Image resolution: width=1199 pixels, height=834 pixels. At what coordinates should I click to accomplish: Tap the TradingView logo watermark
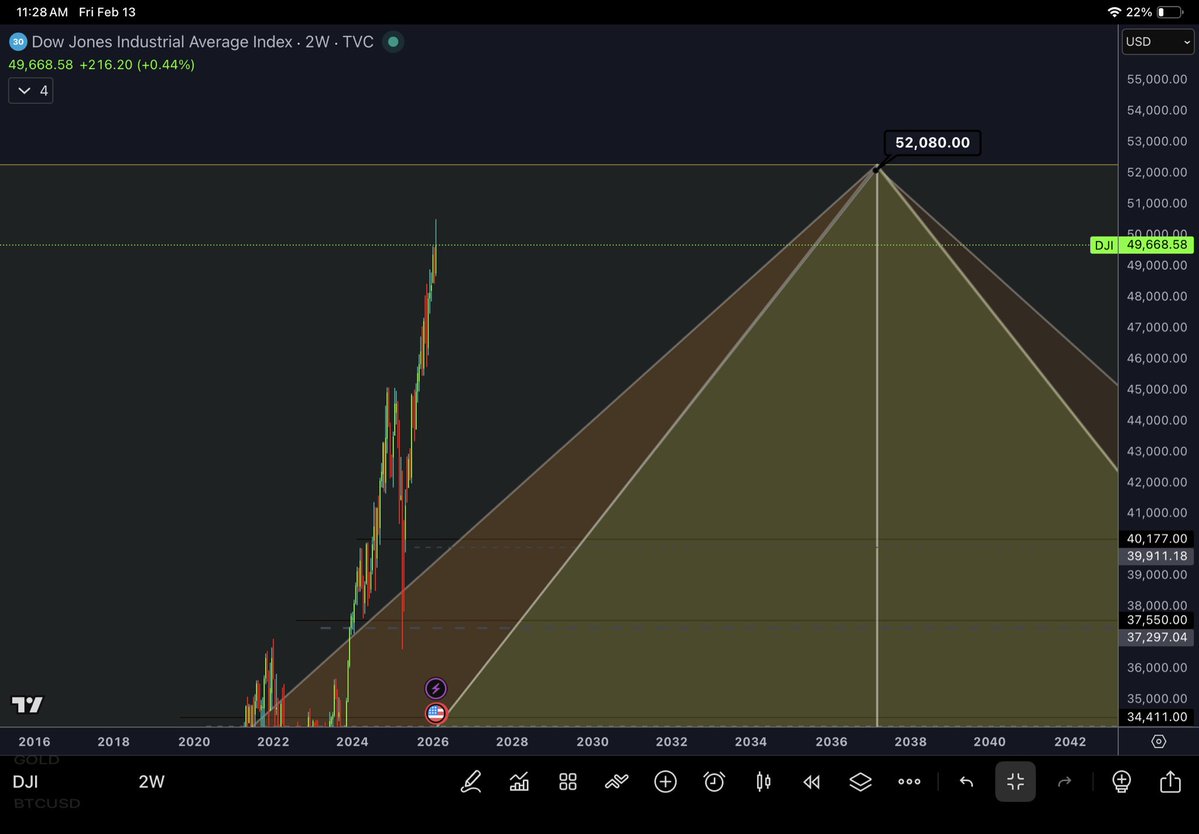click(28, 704)
